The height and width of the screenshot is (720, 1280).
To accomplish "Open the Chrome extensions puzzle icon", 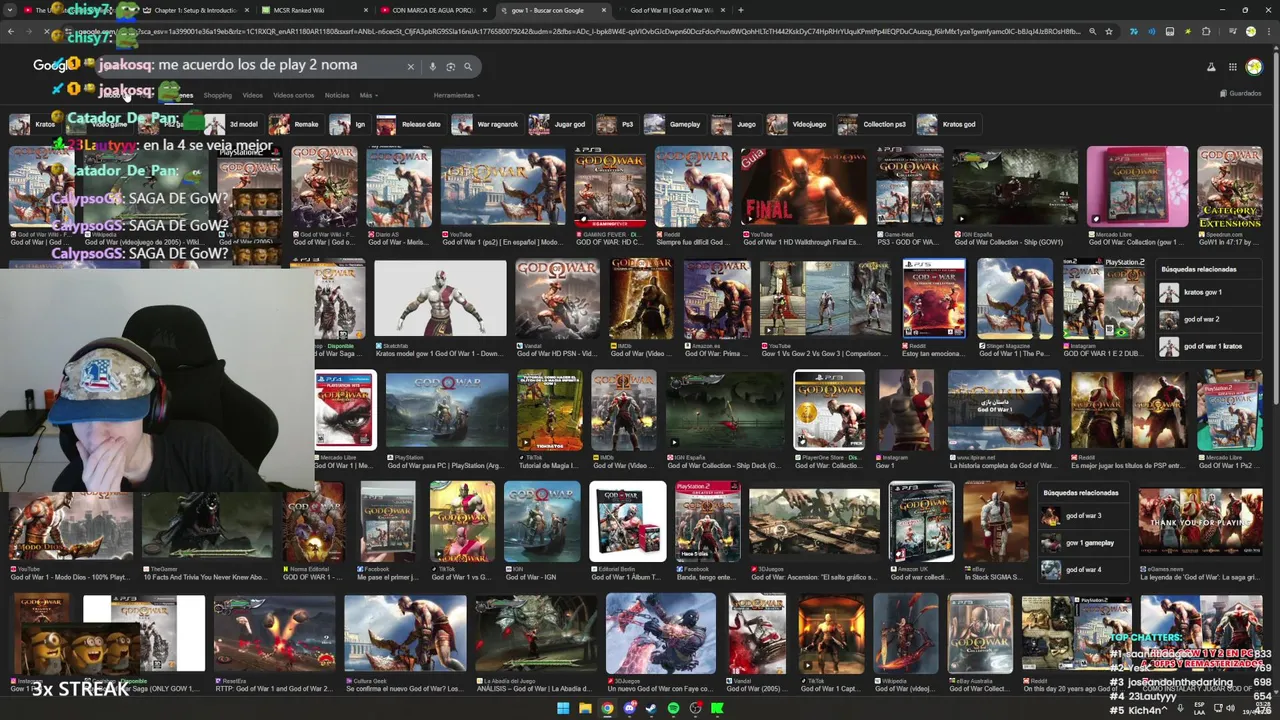I will coord(1206,31).
